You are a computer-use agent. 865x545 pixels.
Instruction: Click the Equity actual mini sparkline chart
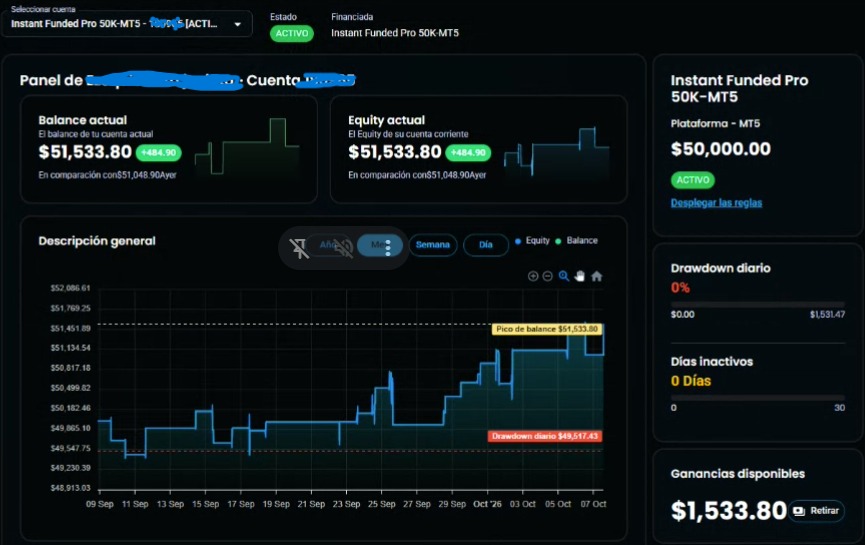coord(557,151)
